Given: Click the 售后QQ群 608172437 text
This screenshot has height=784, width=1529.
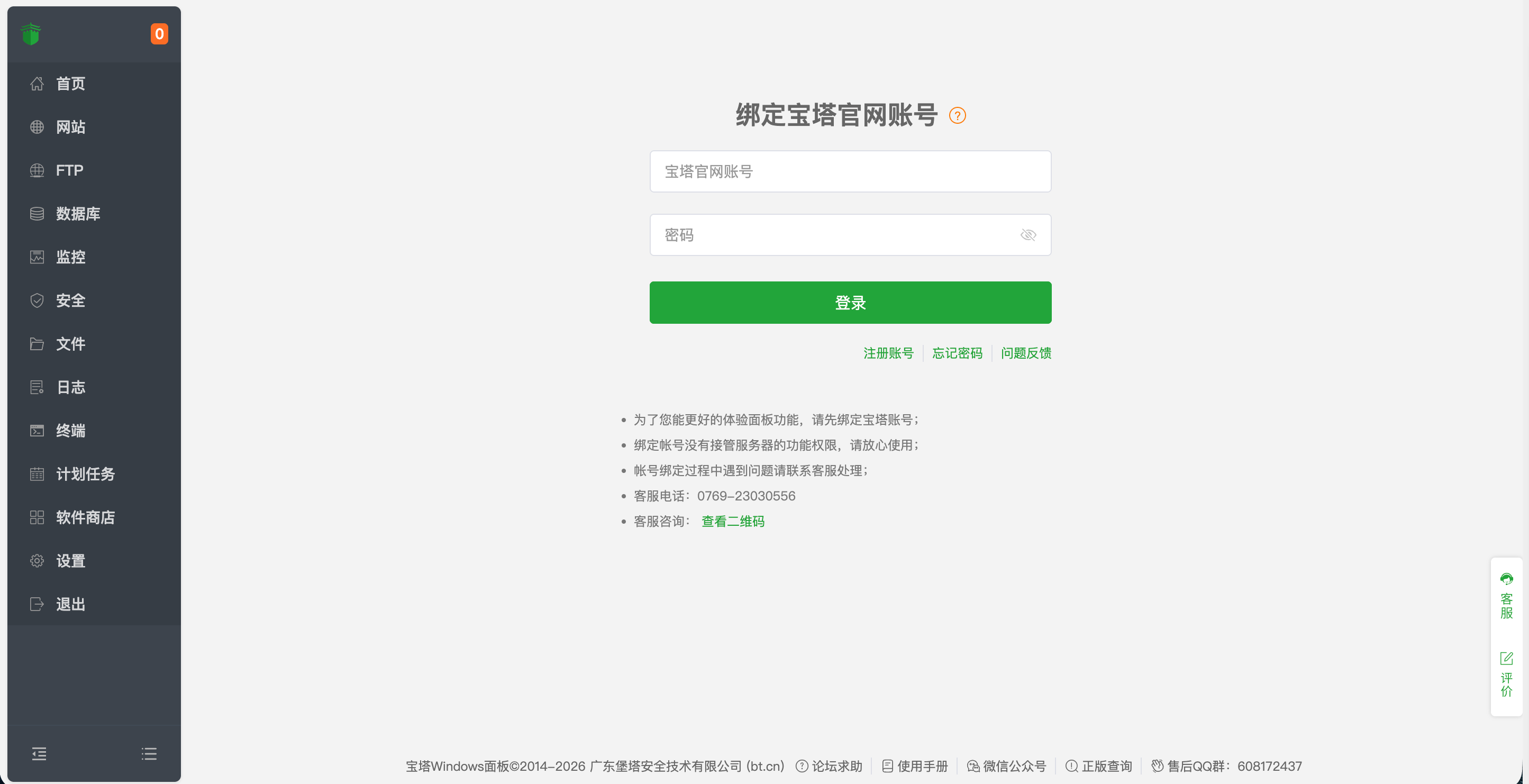Looking at the screenshot, I should point(1235,765).
